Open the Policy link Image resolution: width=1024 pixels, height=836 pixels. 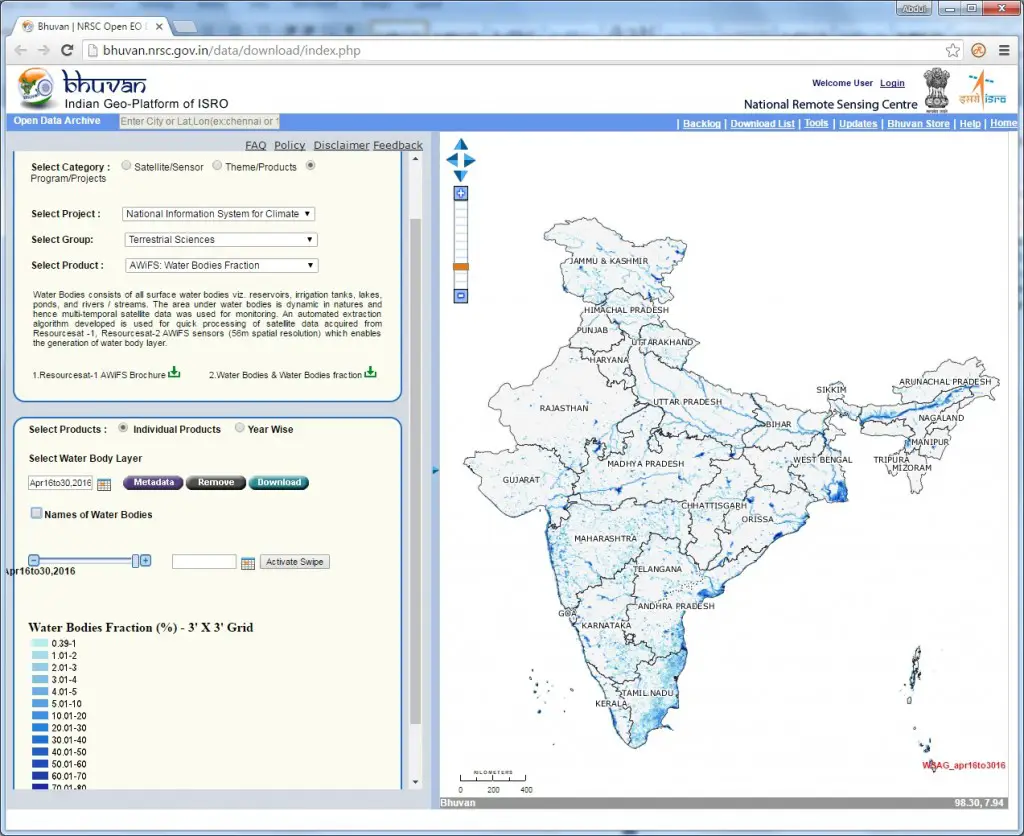click(289, 145)
